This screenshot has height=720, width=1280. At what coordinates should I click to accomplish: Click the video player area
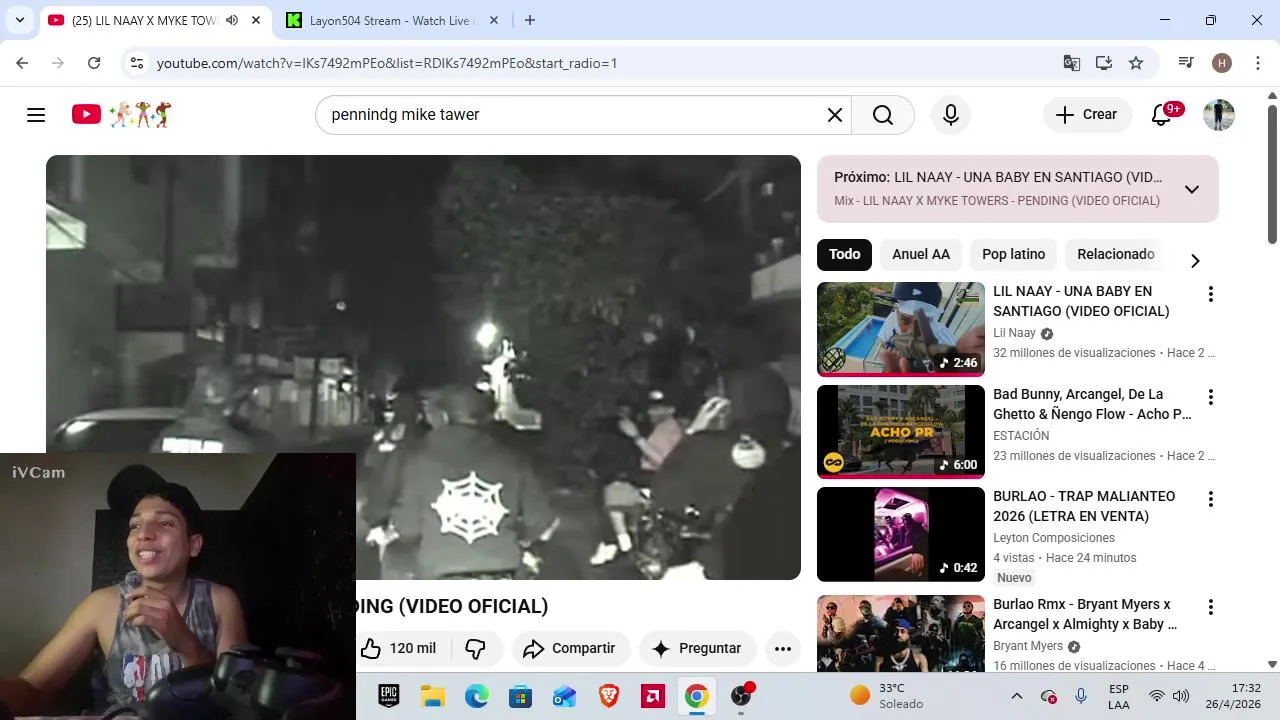pos(423,367)
